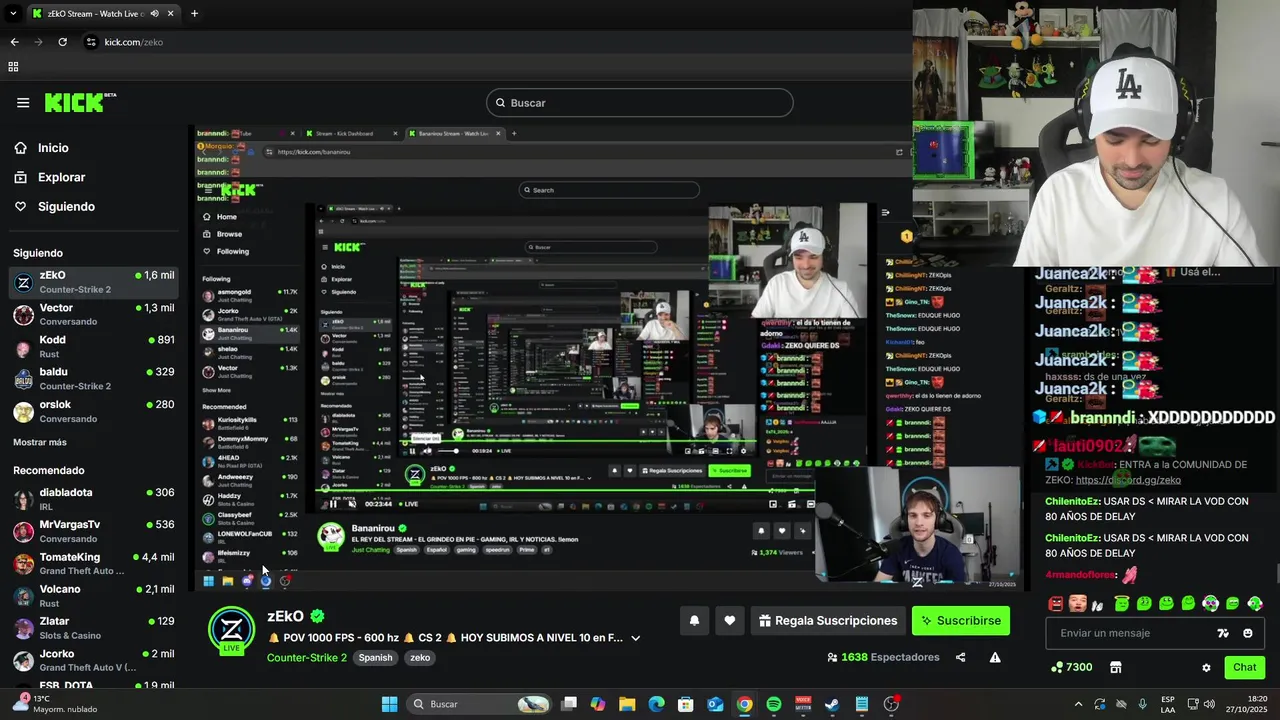Viewport: 1280px width, 720px height.
Task: Toggle the notification bell for zEkO
Action: tap(694, 621)
